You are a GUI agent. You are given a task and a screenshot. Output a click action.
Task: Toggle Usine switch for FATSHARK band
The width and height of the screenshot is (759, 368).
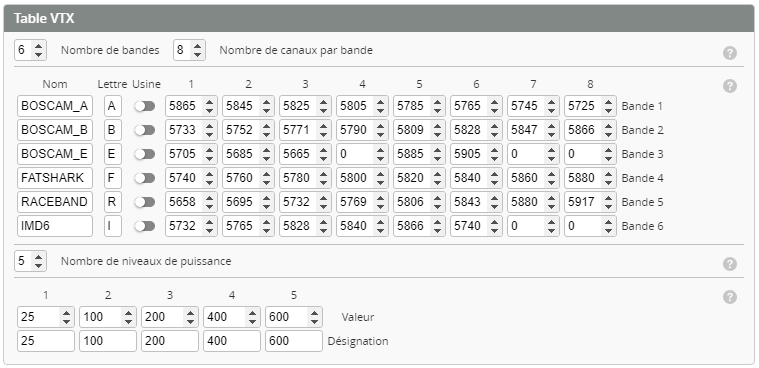tap(145, 178)
